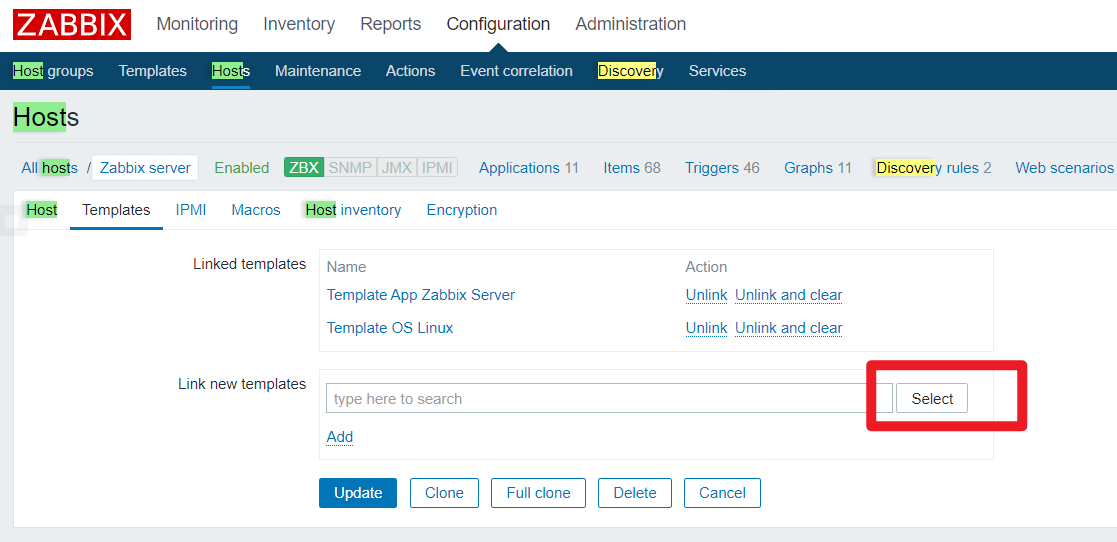1117x542 pixels.
Task: Click the Add template link
Action: click(x=340, y=437)
